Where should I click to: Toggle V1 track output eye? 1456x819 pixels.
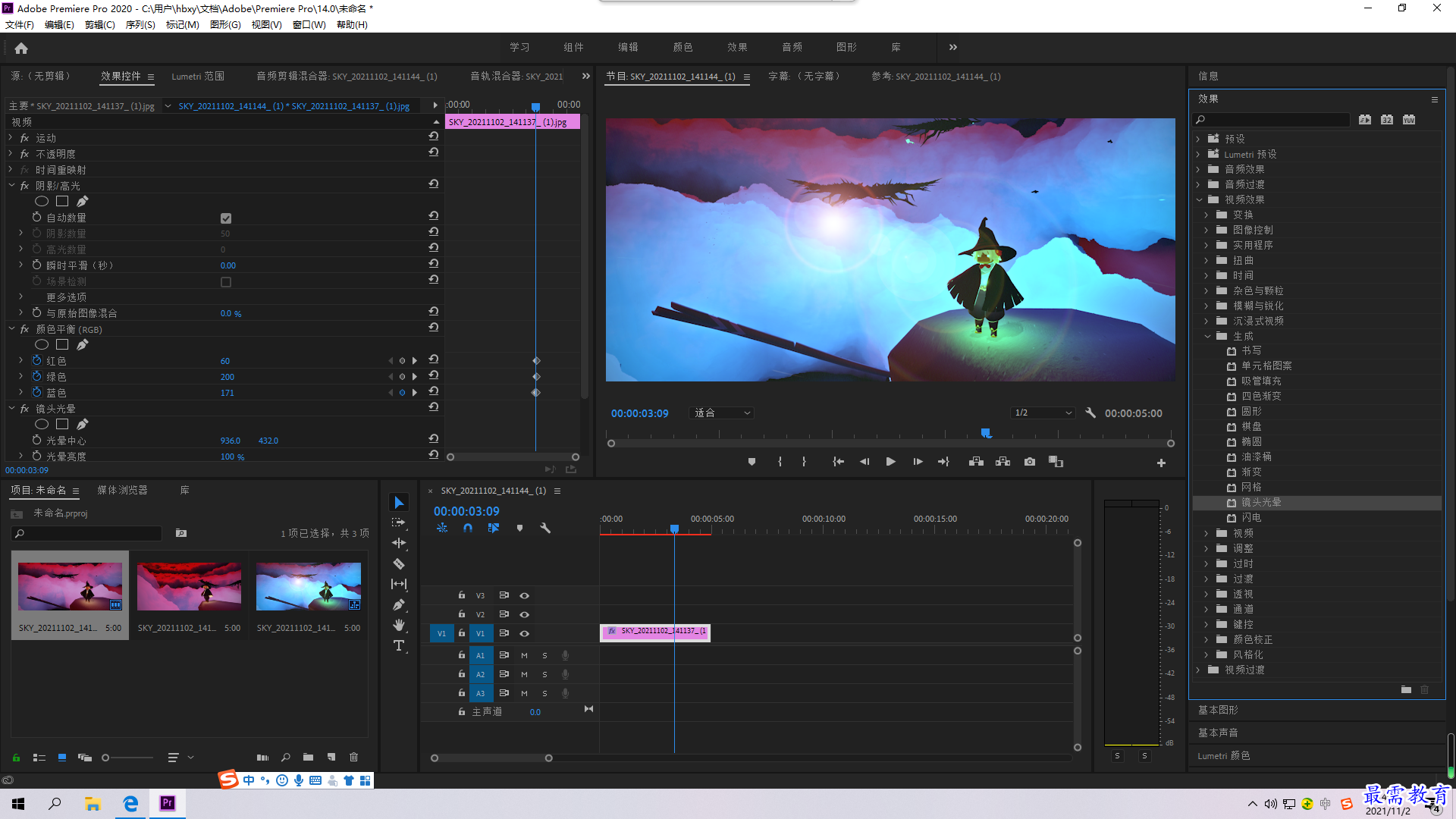[524, 634]
